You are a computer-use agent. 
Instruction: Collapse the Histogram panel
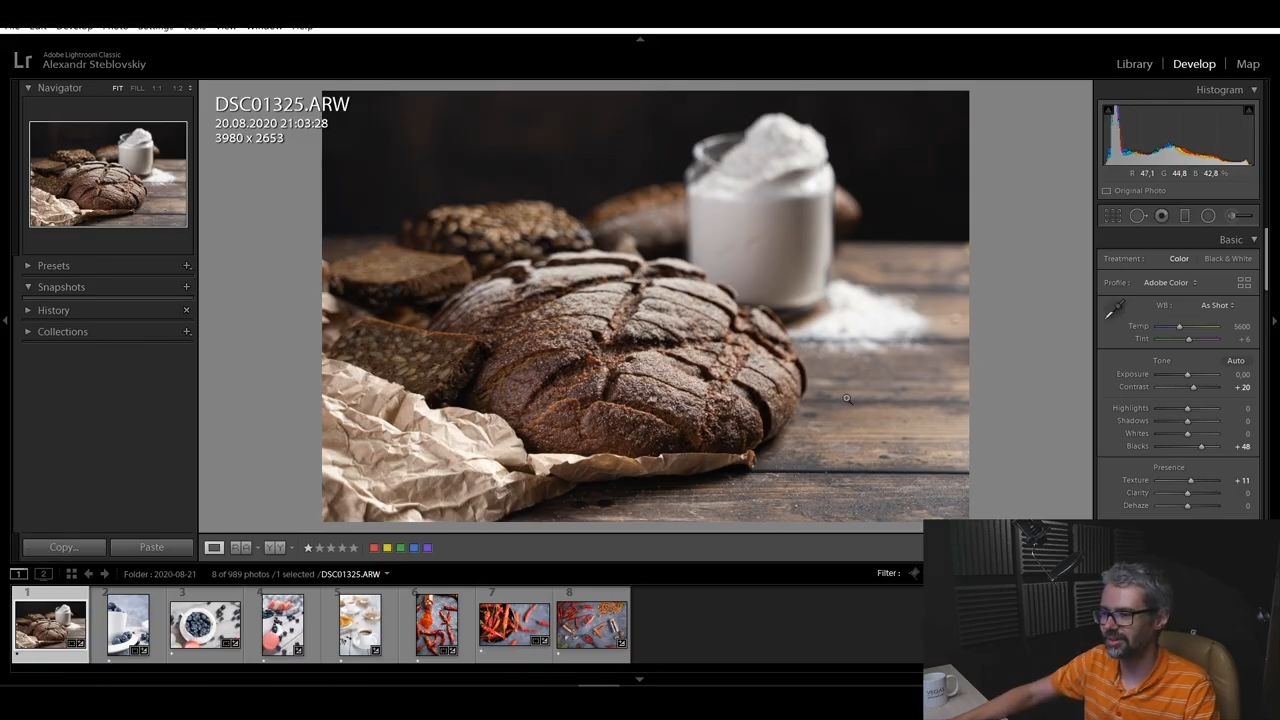[x=1254, y=90]
